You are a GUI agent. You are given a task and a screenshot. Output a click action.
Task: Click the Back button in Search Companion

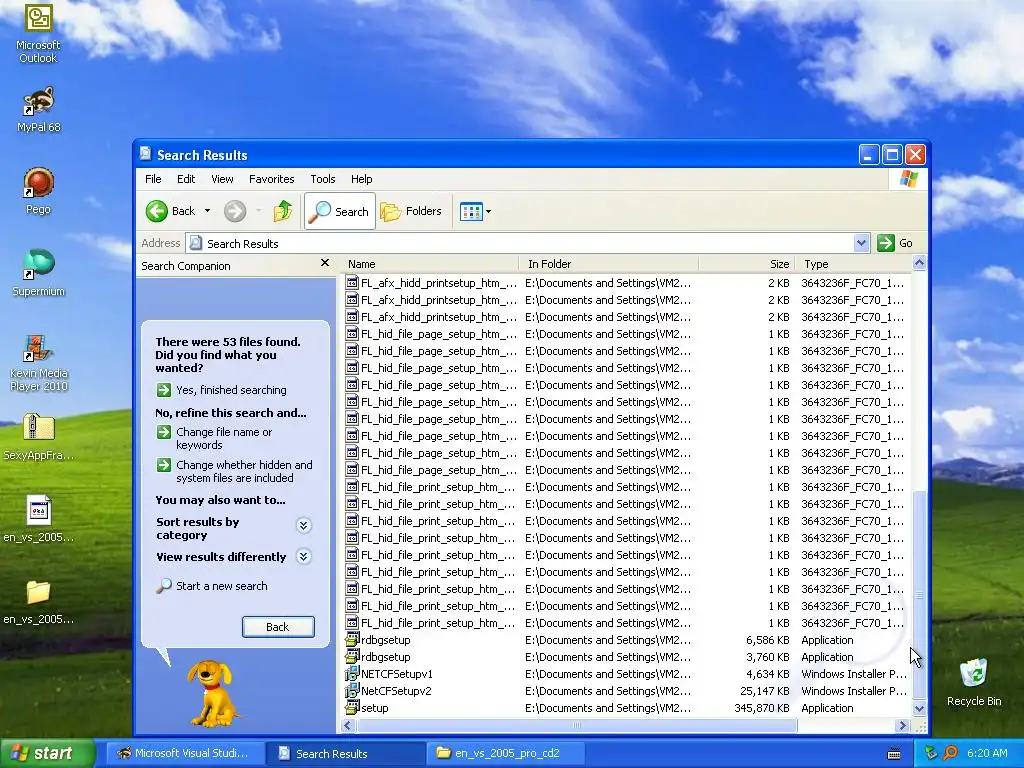pyautogui.click(x=278, y=627)
